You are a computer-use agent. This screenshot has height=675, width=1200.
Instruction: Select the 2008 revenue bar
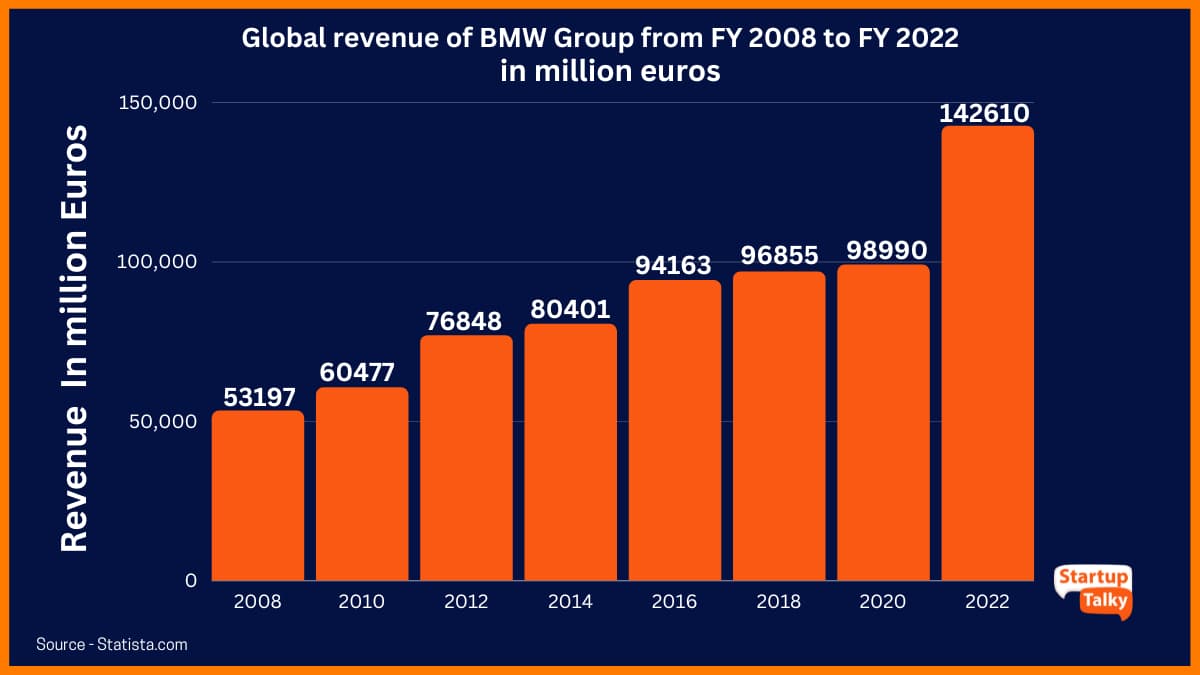258,495
